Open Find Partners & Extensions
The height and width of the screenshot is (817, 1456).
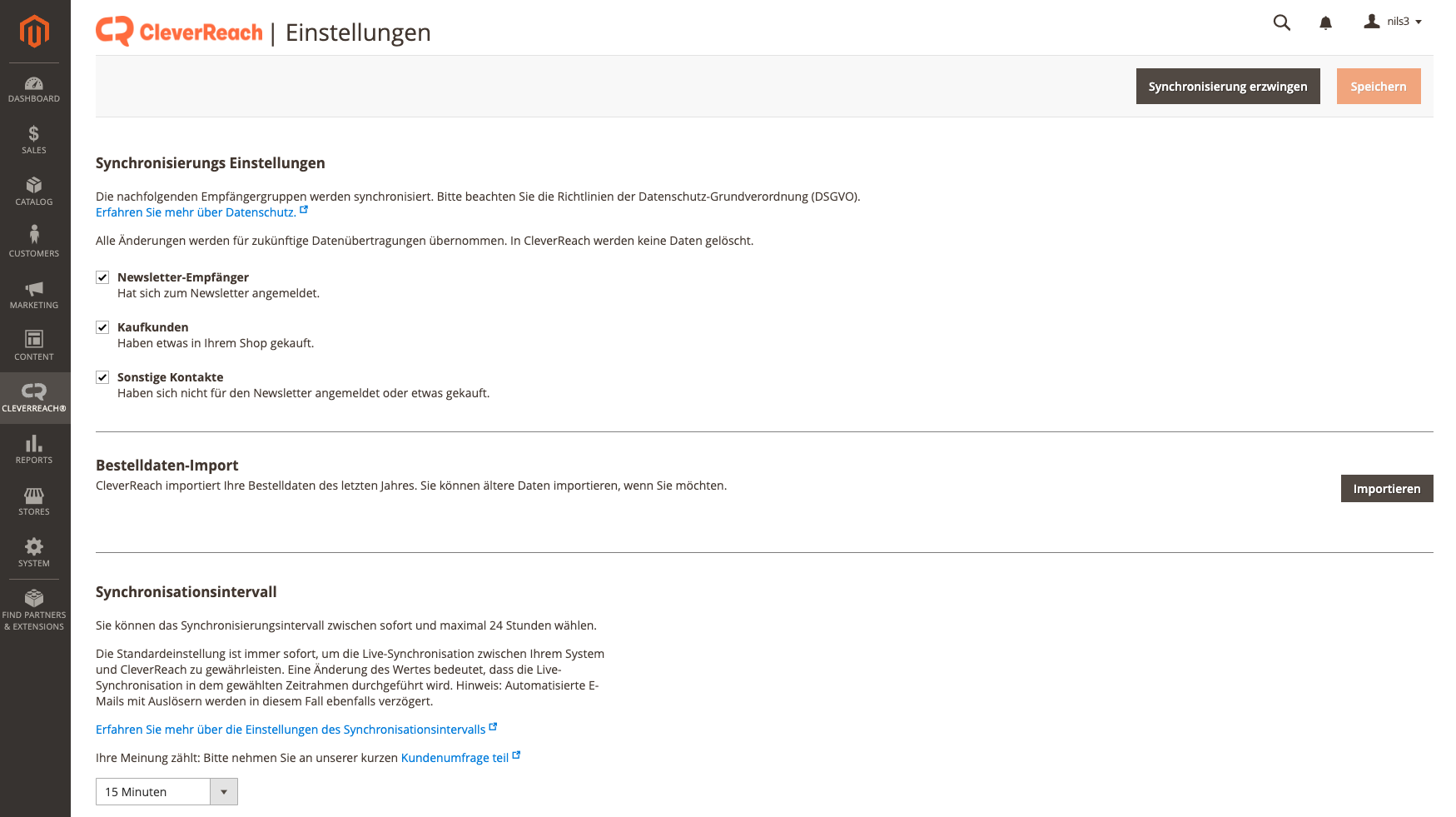click(34, 610)
